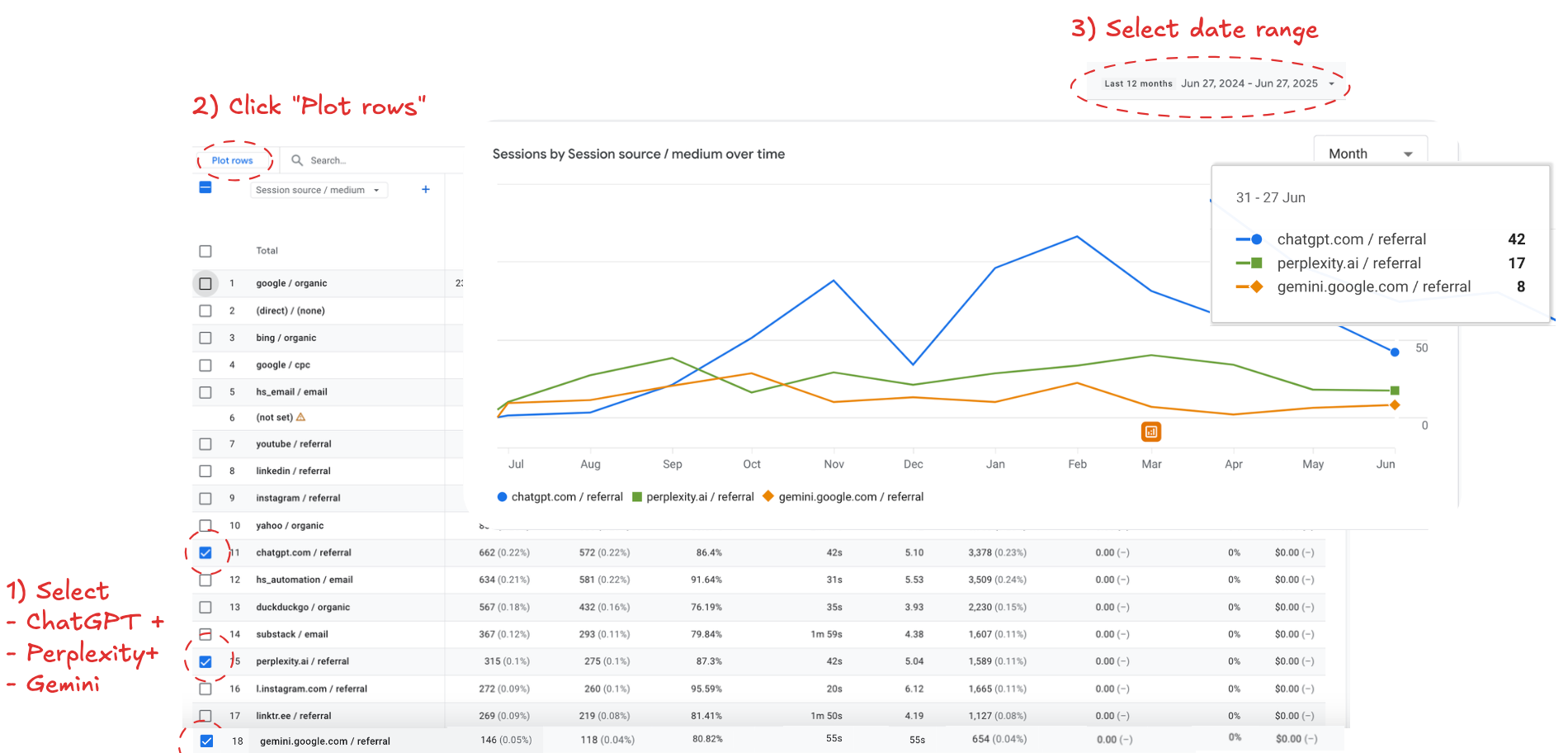Click the orange annotation marker icon near Mar

pos(1151,431)
